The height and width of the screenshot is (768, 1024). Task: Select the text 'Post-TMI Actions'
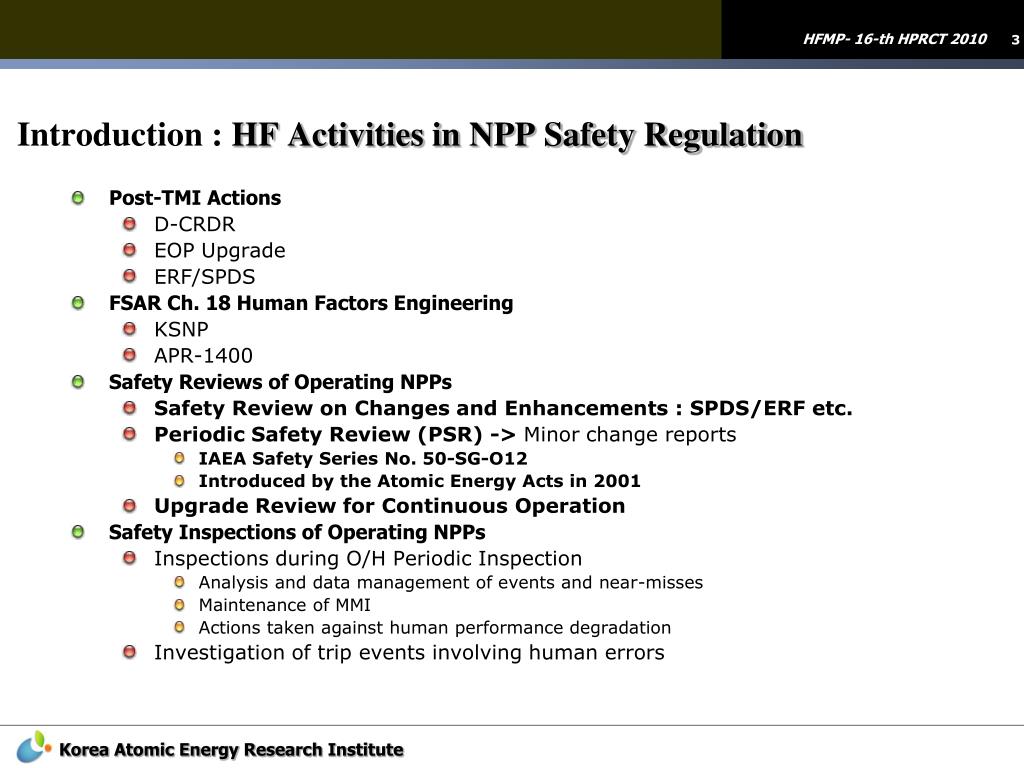pos(195,198)
